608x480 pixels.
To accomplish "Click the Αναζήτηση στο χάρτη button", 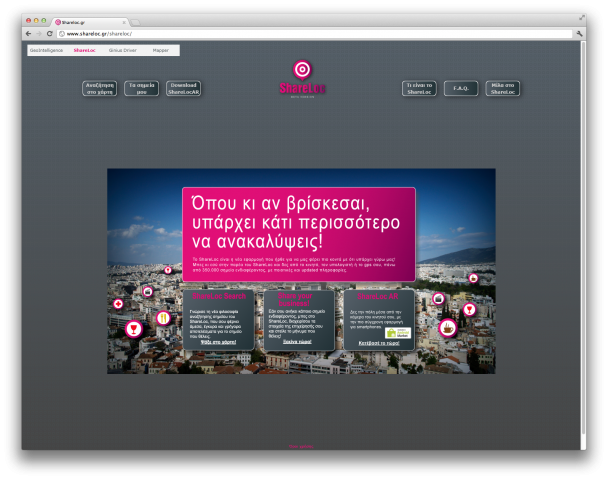I will (100, 88).
